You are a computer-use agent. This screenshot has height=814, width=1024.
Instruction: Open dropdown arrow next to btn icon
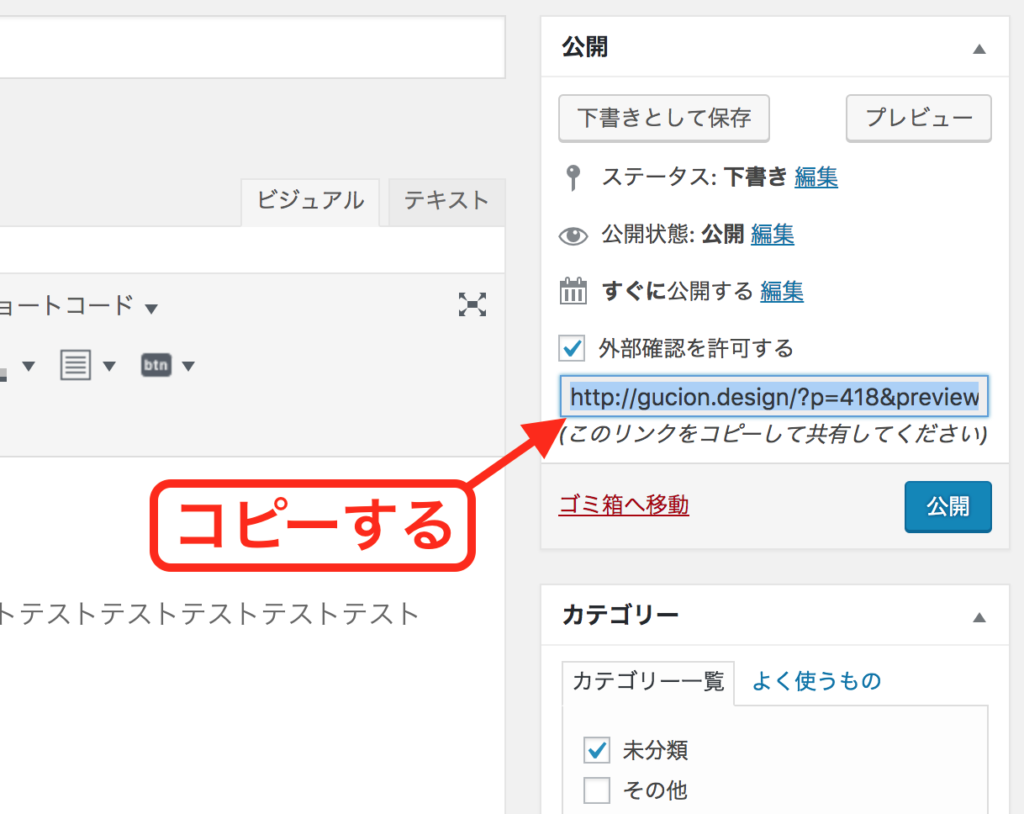click(x=187, y=367)
